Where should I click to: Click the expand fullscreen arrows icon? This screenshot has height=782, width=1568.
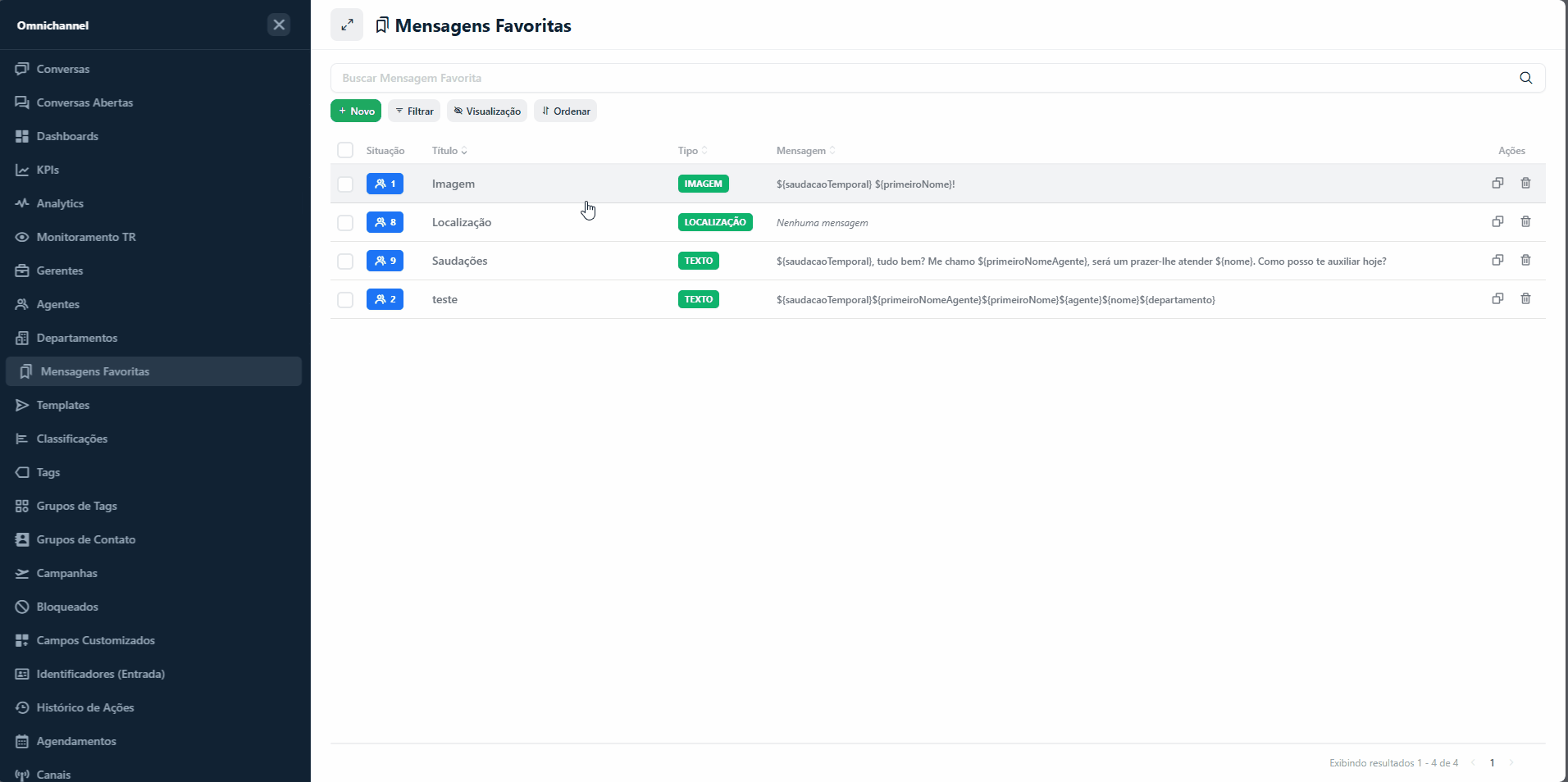(x=347, y=25)
